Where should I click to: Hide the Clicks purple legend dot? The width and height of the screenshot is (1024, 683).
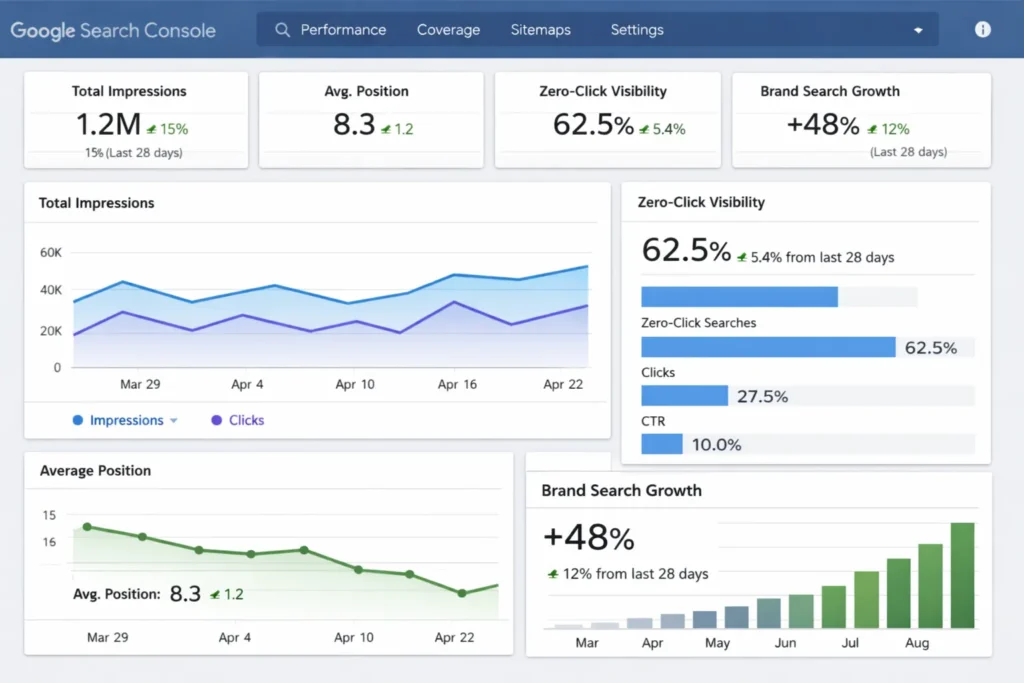pos(216,420)
